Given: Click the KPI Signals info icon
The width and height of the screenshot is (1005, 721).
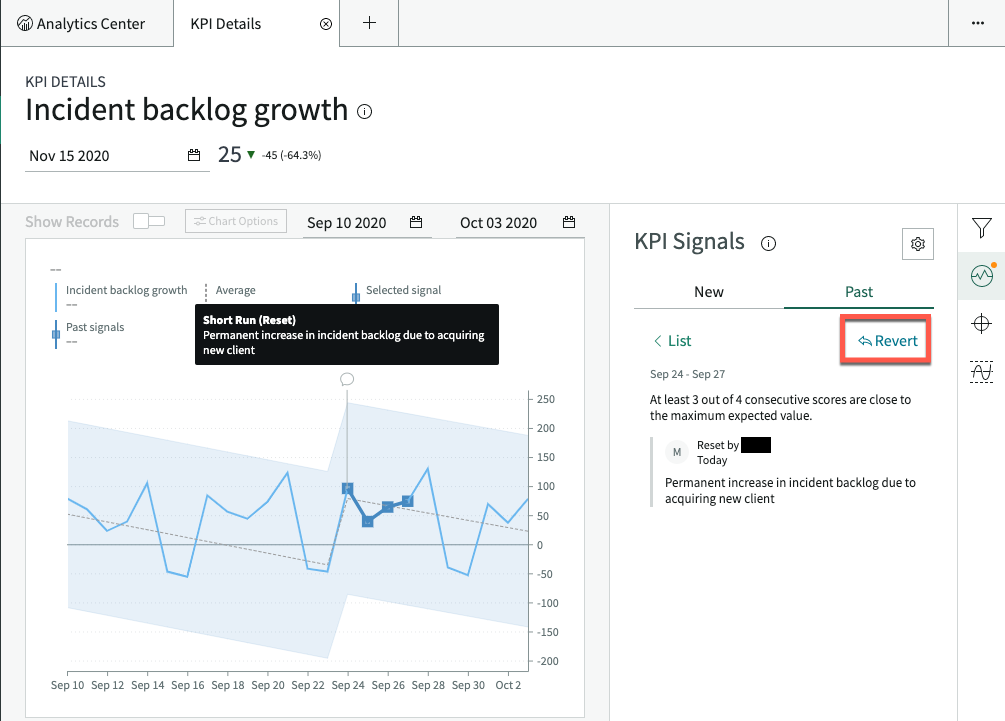Looking at the screenshot, I should coord(768,244).
